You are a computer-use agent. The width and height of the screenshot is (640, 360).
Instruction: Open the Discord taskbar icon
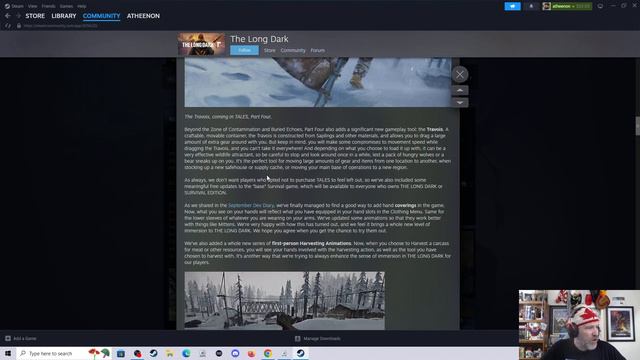235,353
